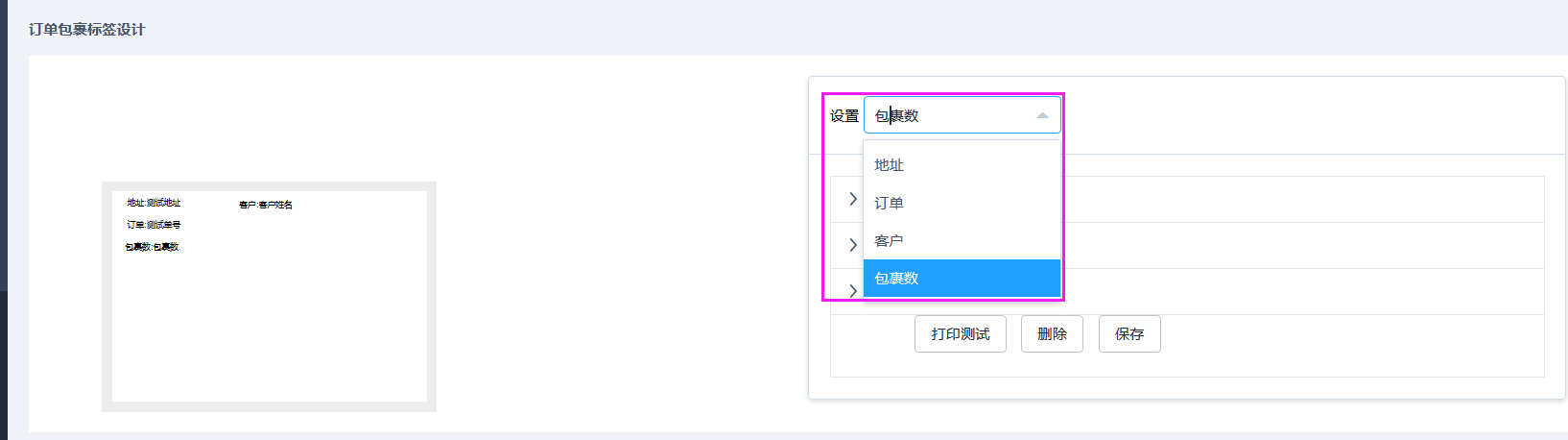The width and height of the screenshot is (1568, 440).
Task: Select the 包裹数:包裹数 label element
Action: (152, 247)
